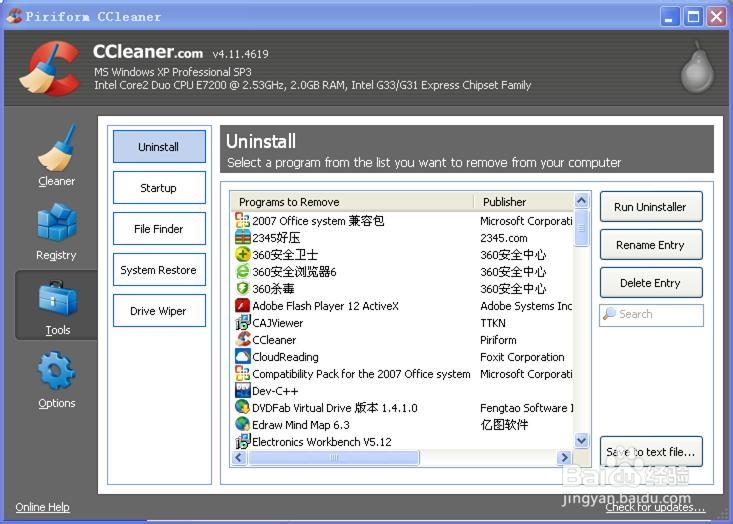The width and height of the screenshot is (733, 524).
Task: Click Check for updates link
Action: [655, 507]
